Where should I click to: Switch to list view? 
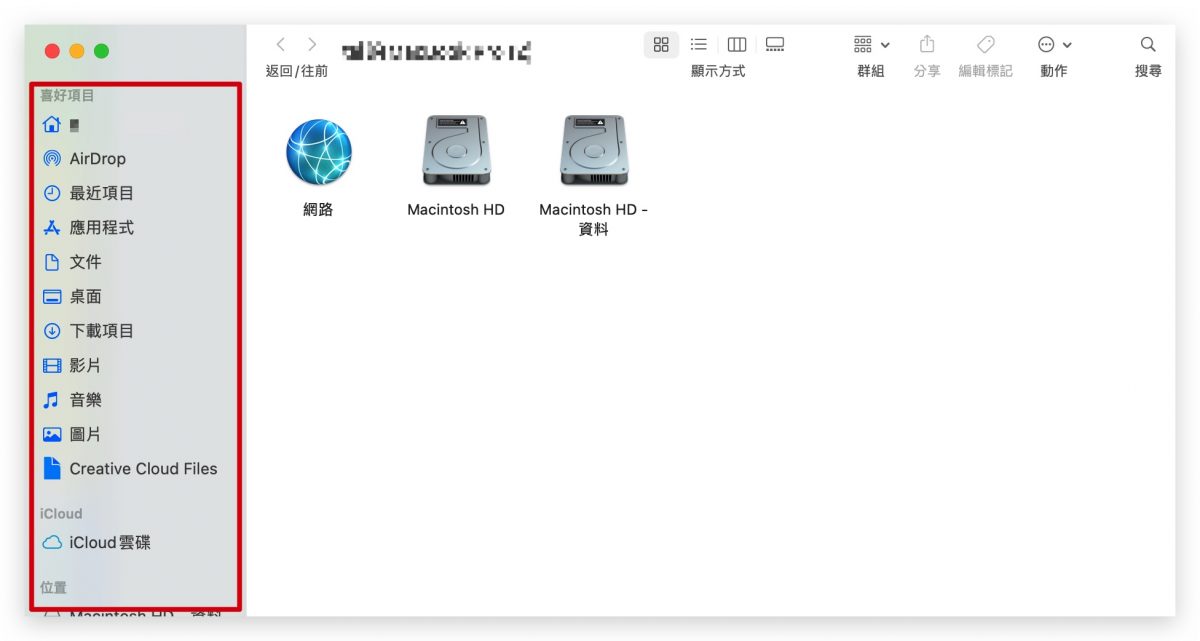(x=699, y=45)
